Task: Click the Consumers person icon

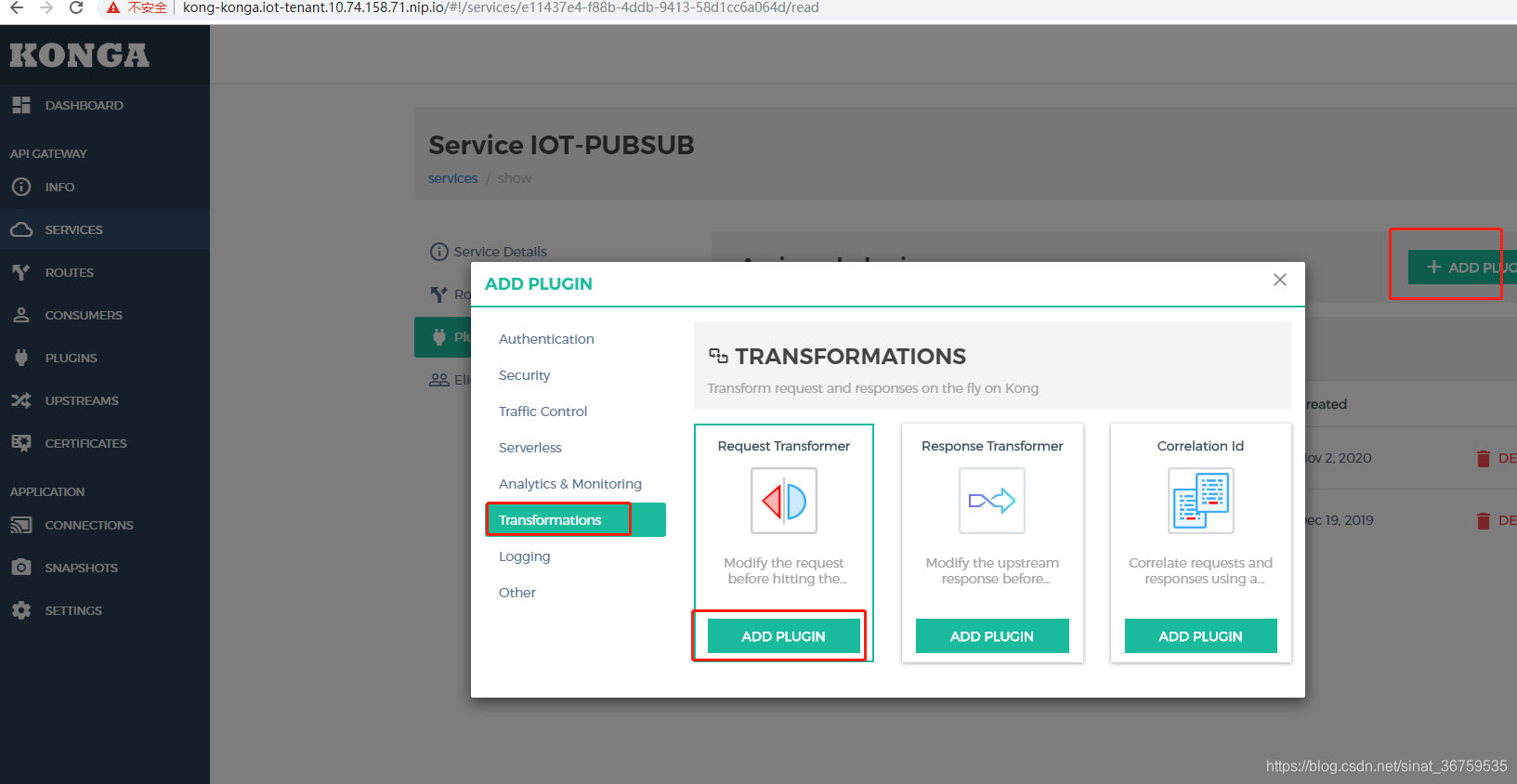Action: pos(21,315)
